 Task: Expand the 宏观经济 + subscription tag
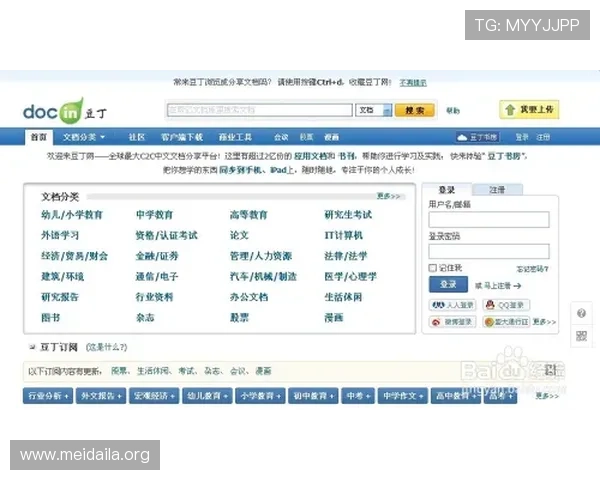154,396
